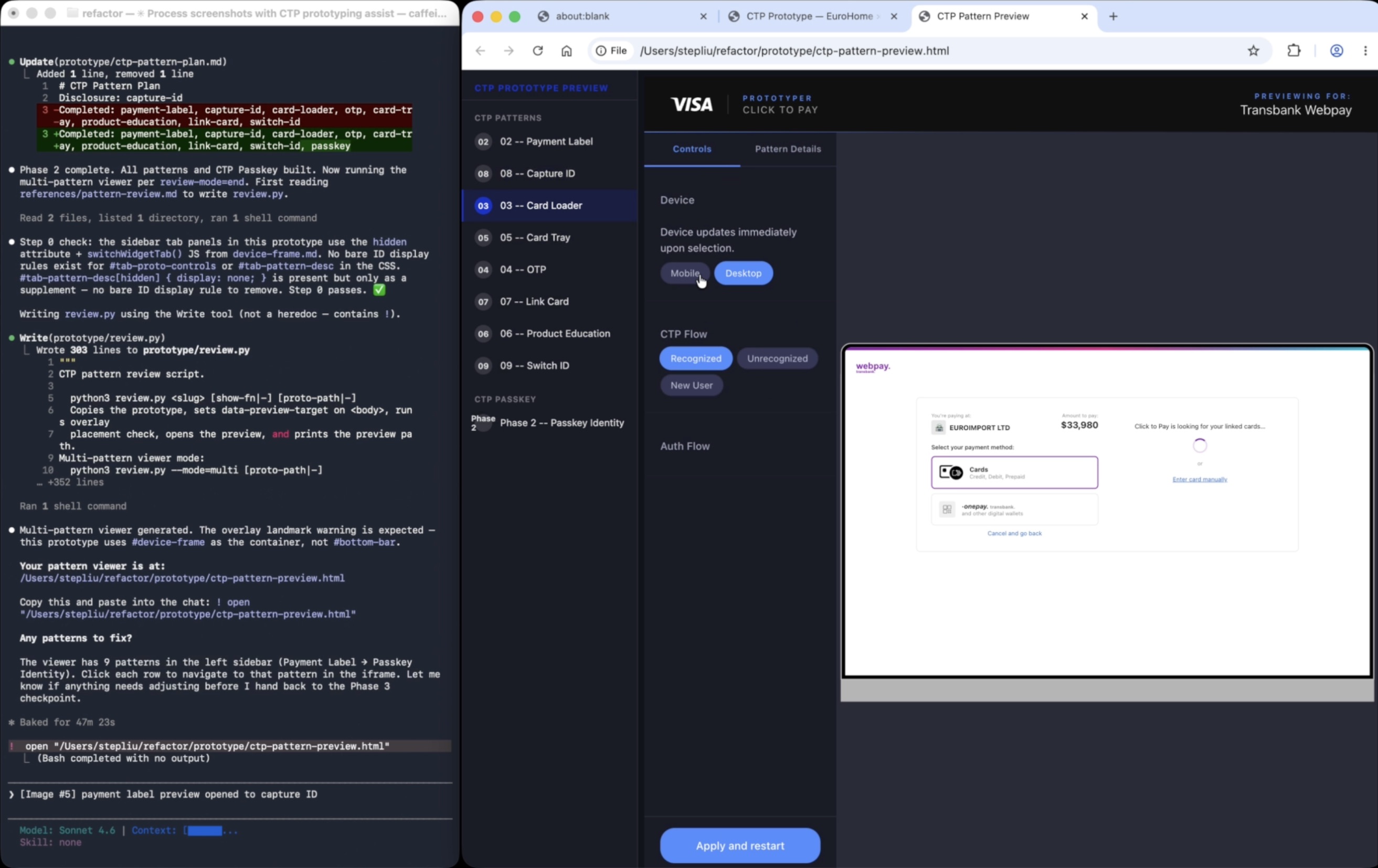Open 07 -- Link Card pattern

coord(549,302)
